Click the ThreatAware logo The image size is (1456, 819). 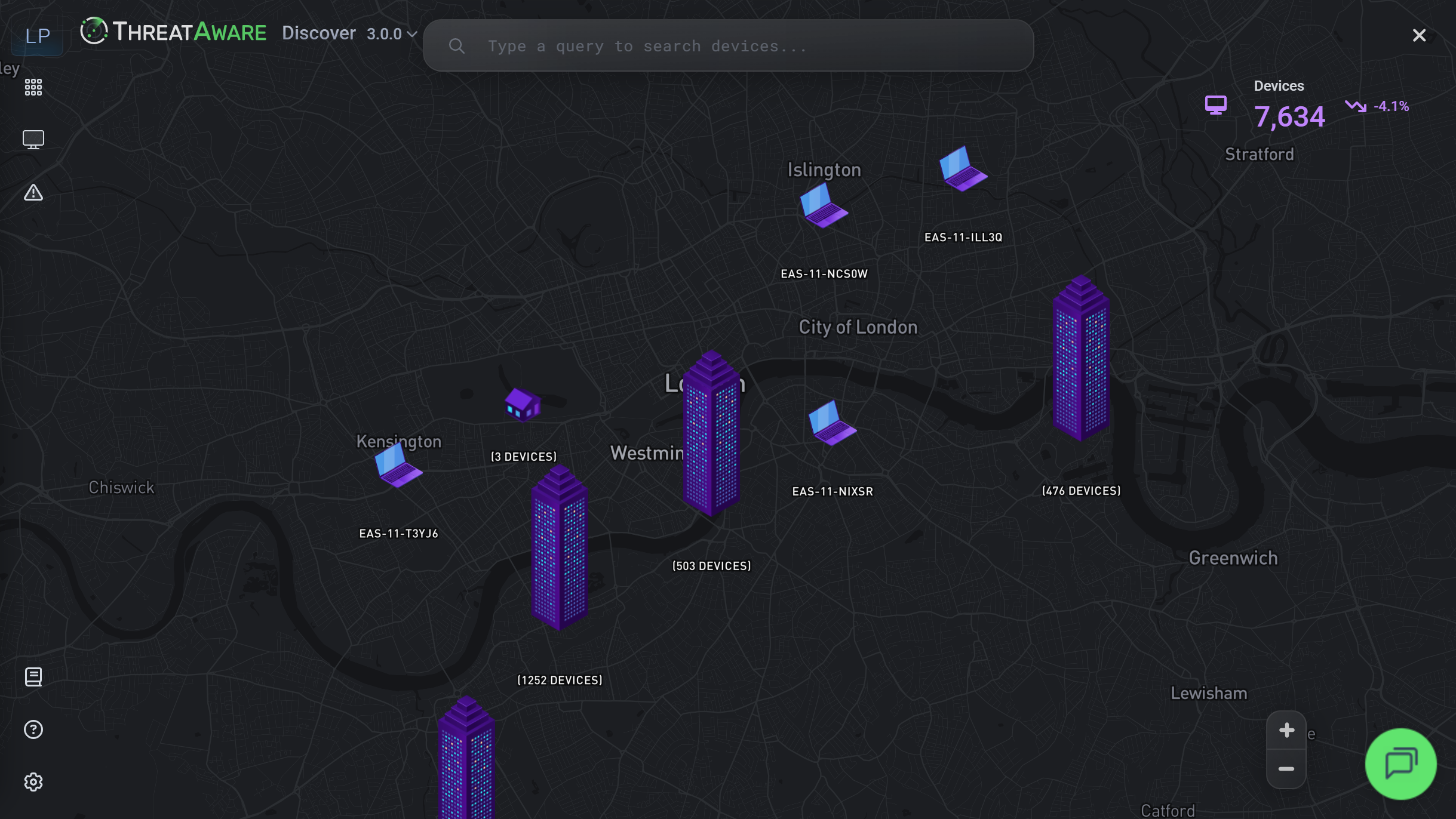click(174, 32)
